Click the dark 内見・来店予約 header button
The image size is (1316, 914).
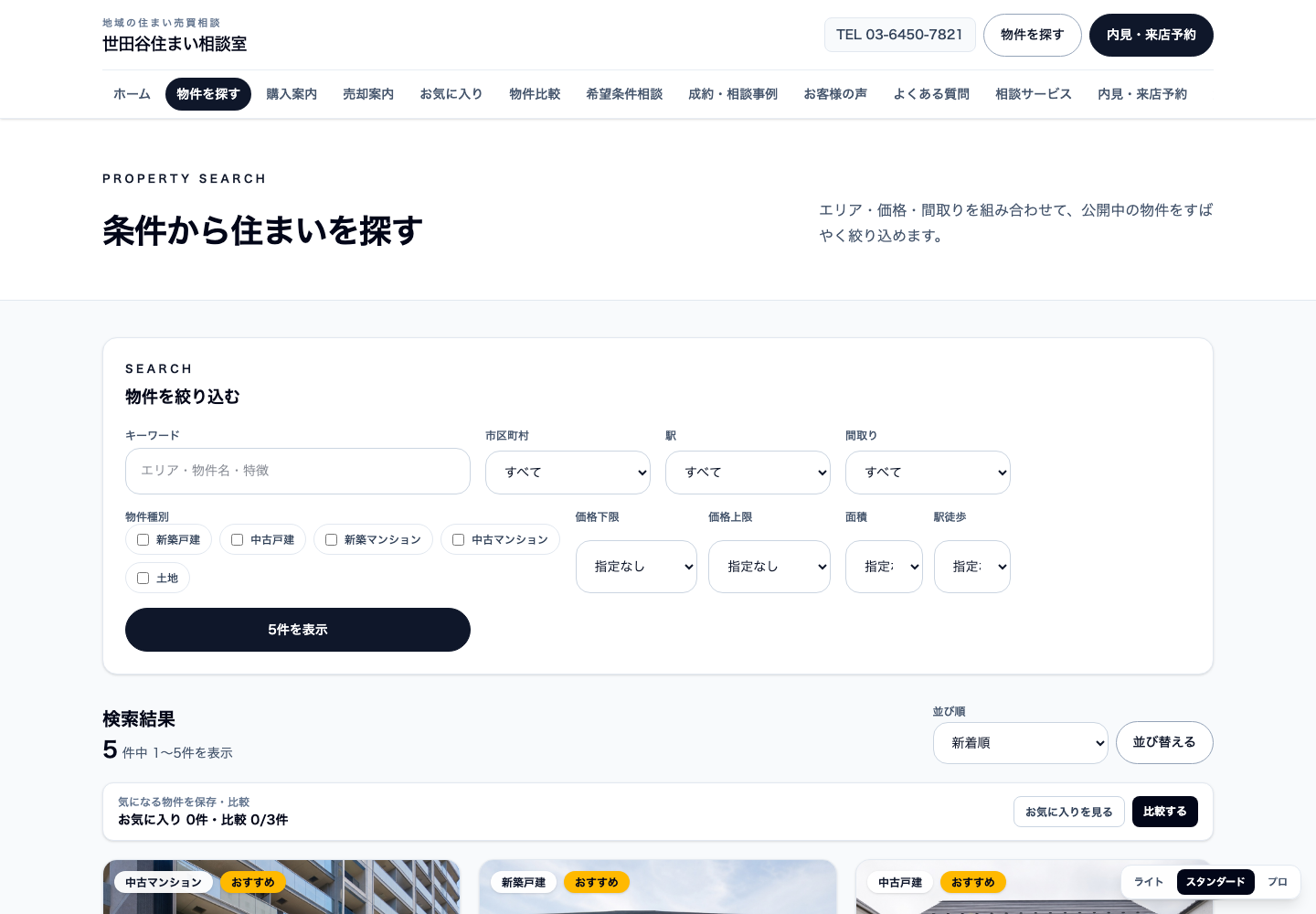pyautogui.click(x=1151, y=35)
